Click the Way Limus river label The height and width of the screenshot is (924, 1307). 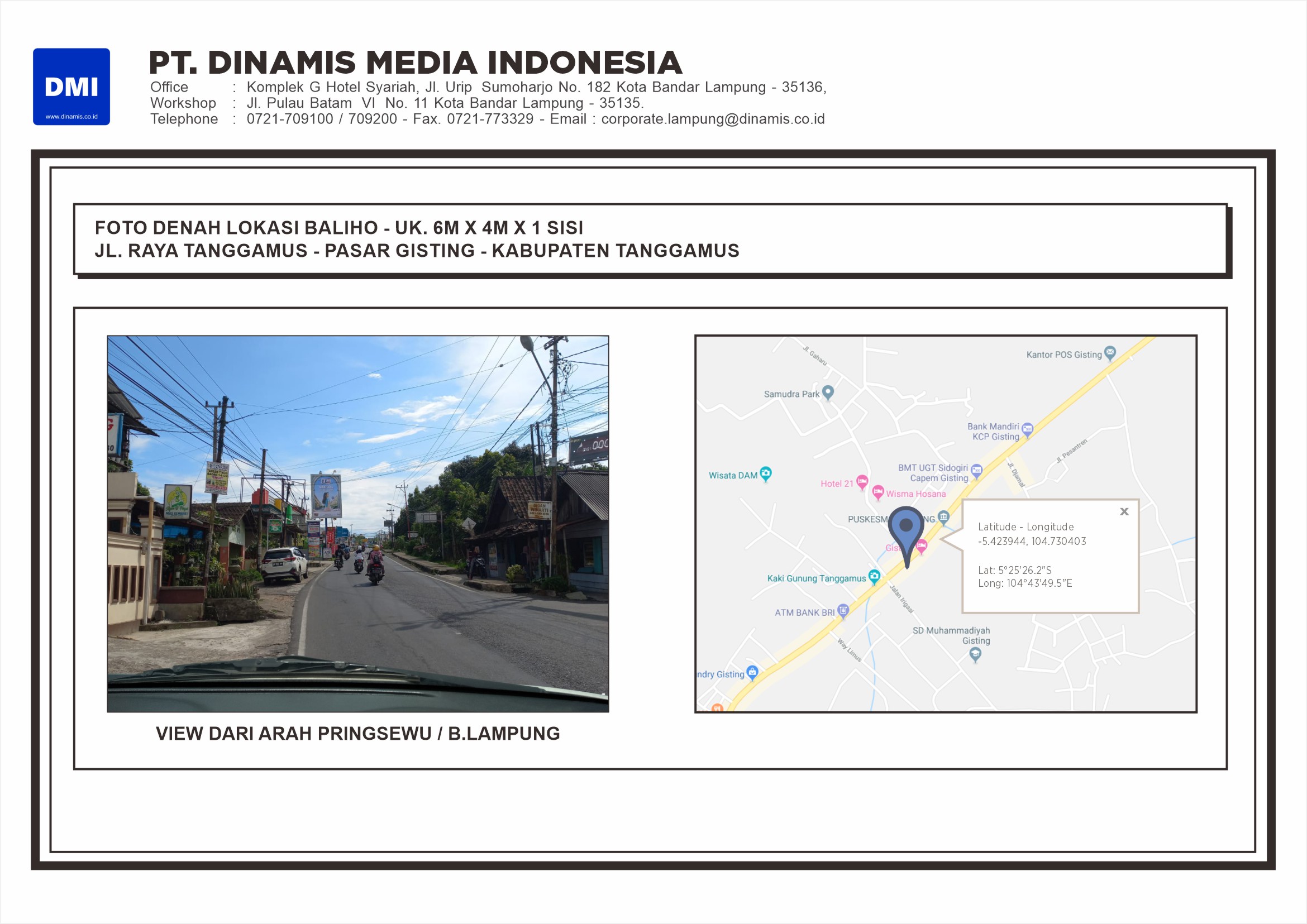click(x=850, y=650)
